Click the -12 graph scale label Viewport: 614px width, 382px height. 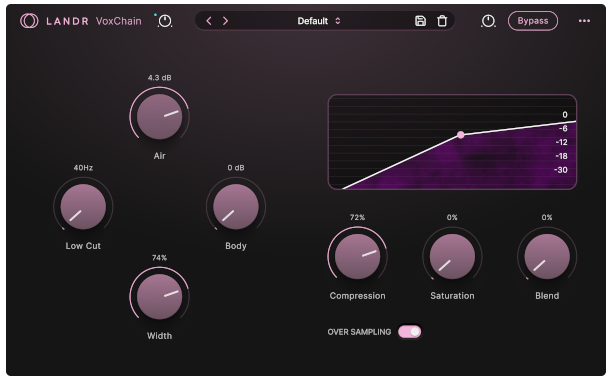click(x=562, y=142)
